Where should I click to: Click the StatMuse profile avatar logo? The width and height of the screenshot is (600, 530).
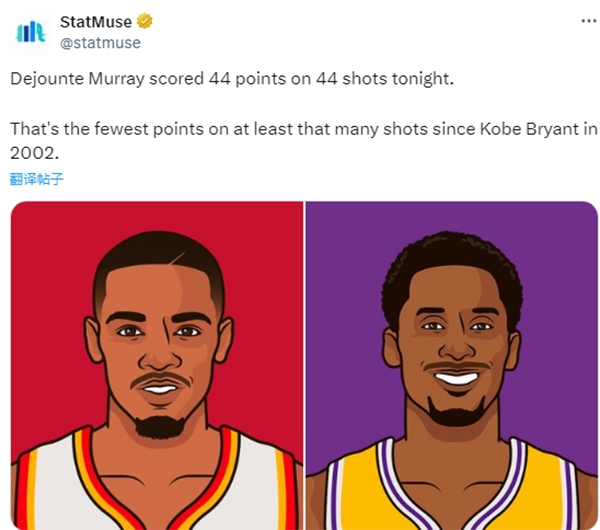tap(31, 31)
